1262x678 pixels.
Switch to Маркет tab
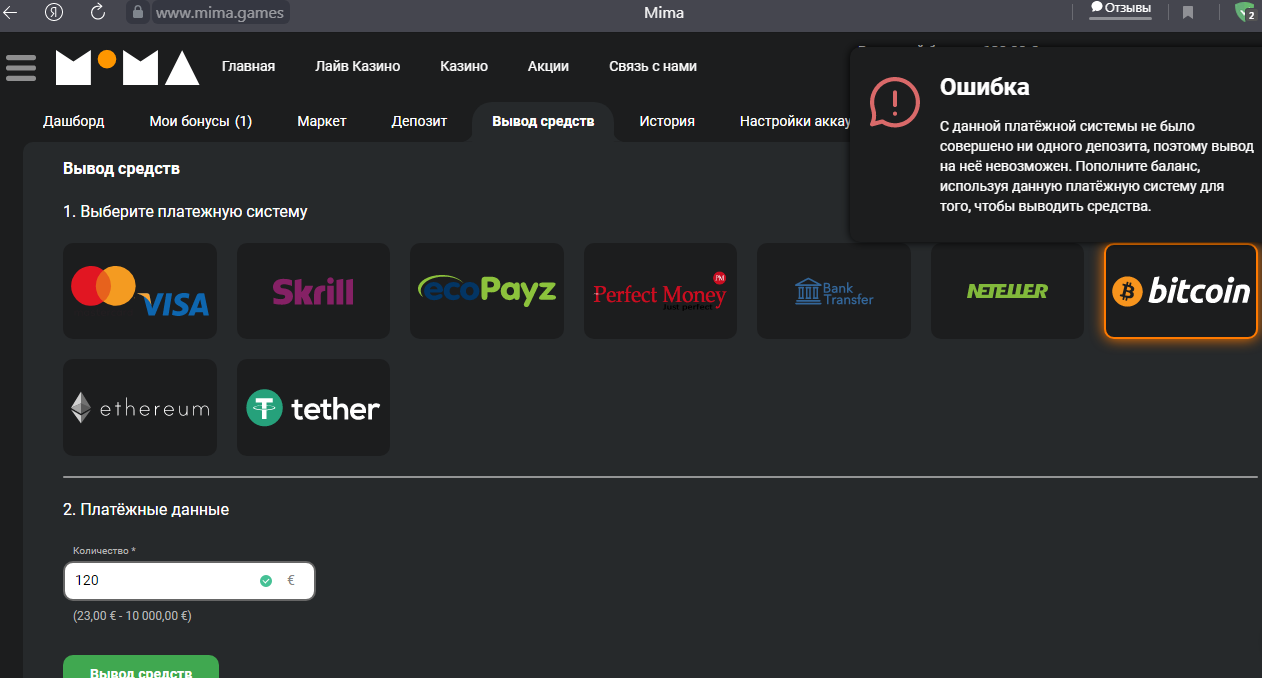coord(321,121)
